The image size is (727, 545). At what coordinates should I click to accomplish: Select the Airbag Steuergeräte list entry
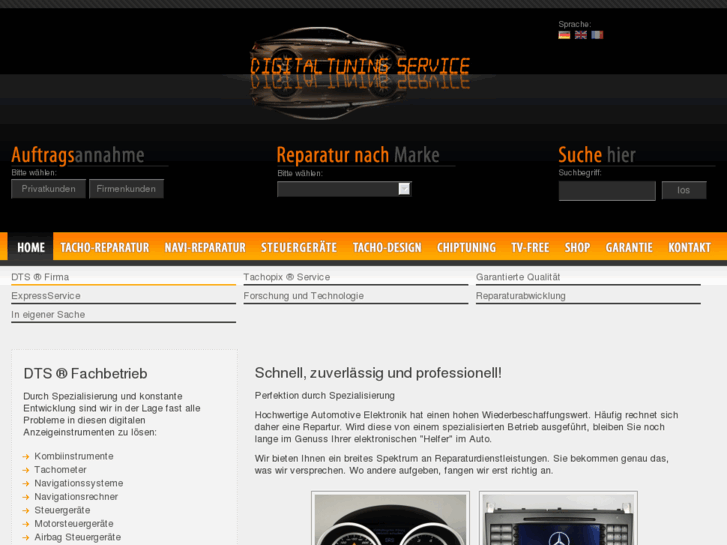(x=77, y=537)
